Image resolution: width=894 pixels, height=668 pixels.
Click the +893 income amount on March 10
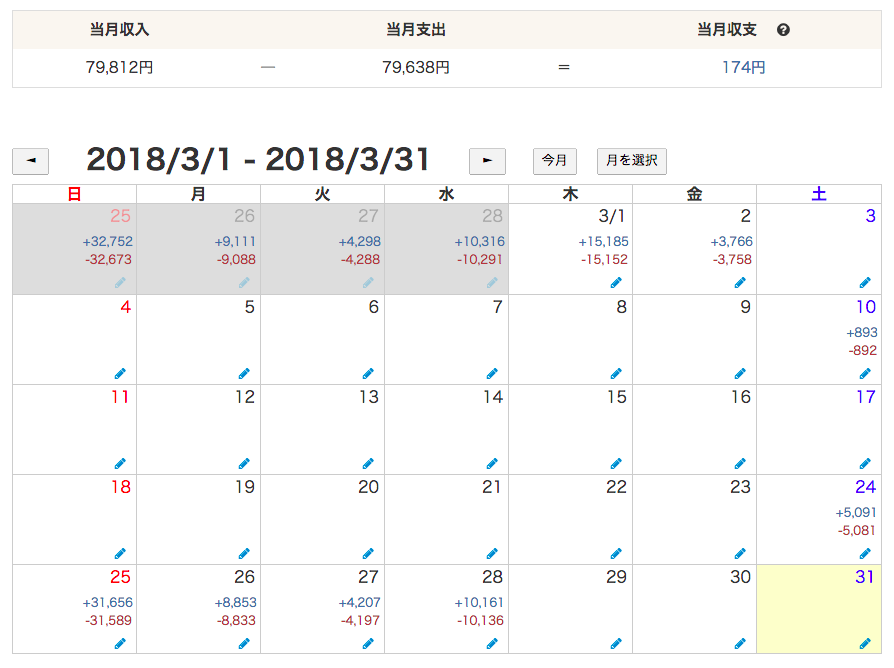click(x=862, y=332)
